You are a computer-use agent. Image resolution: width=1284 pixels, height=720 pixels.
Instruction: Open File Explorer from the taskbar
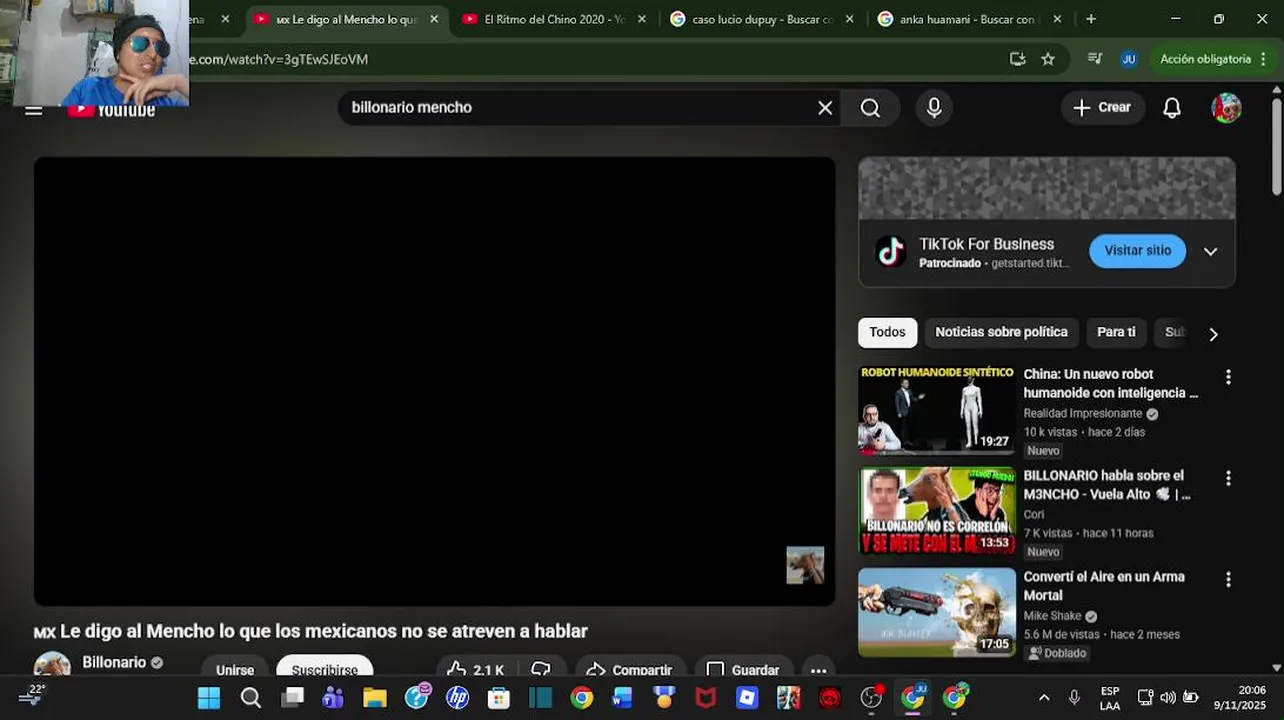[x=375, y=698]
